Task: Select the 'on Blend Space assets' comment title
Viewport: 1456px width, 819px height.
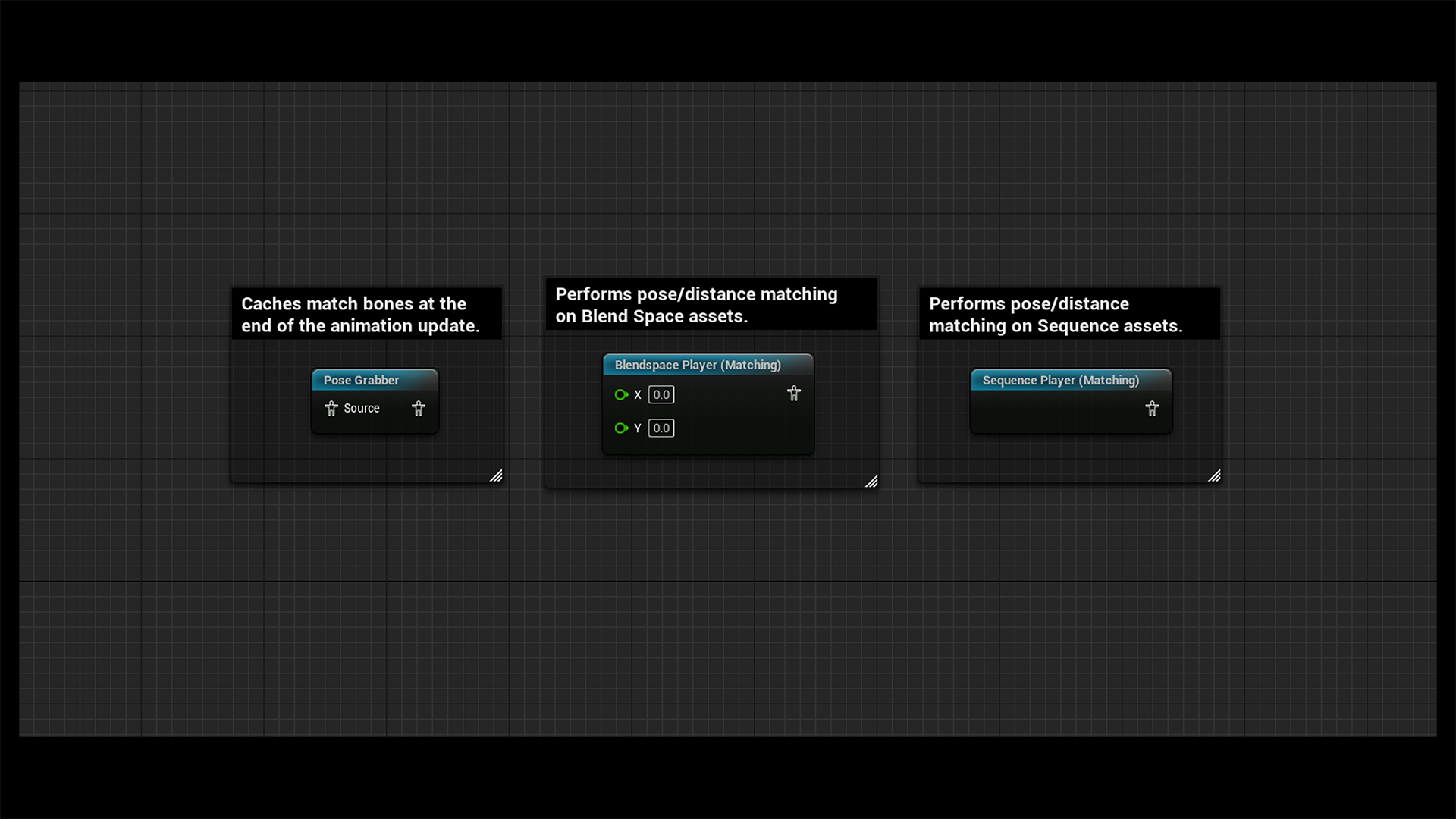Action: (696, 305)
